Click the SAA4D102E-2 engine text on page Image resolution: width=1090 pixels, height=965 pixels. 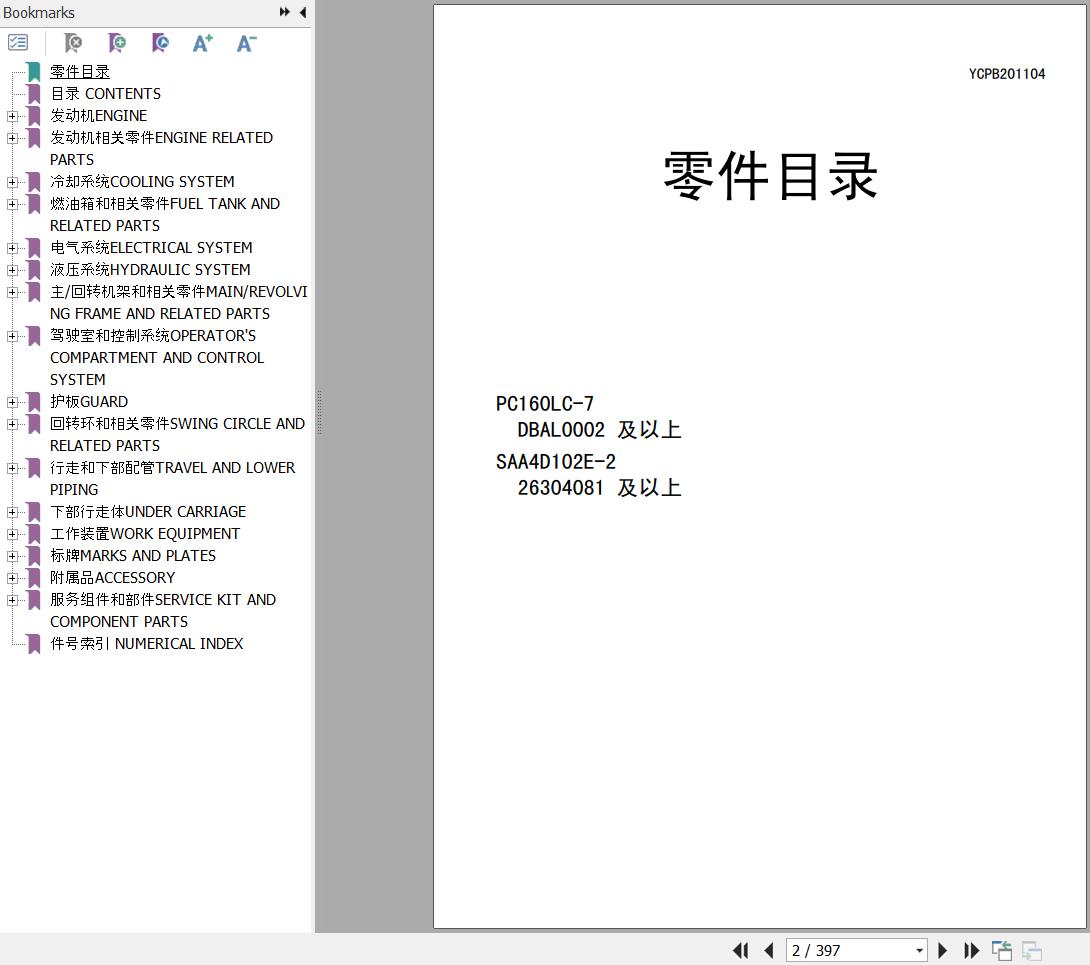click(555, 461)
